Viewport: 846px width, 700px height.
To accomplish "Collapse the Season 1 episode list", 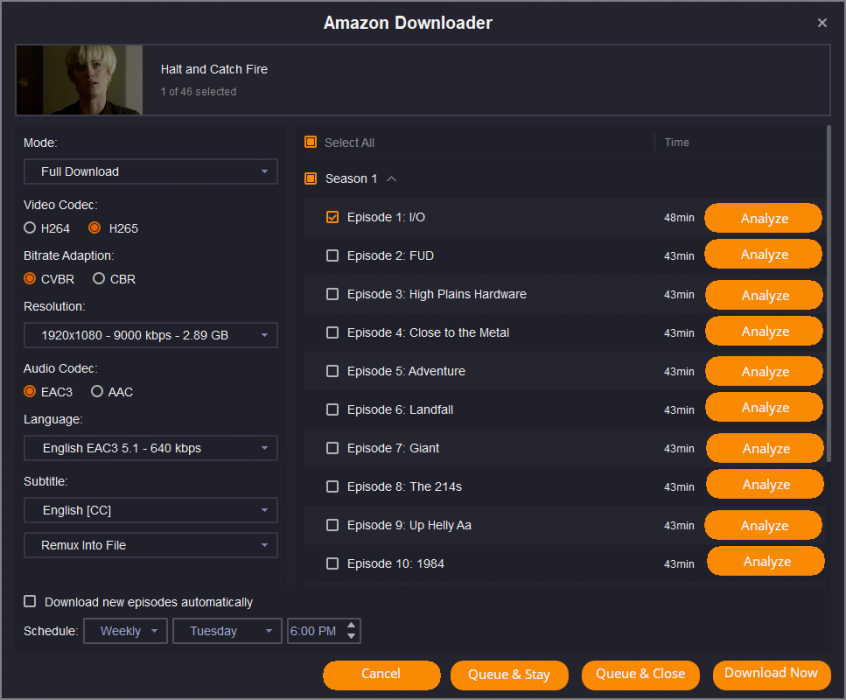I will coord(391,179).
